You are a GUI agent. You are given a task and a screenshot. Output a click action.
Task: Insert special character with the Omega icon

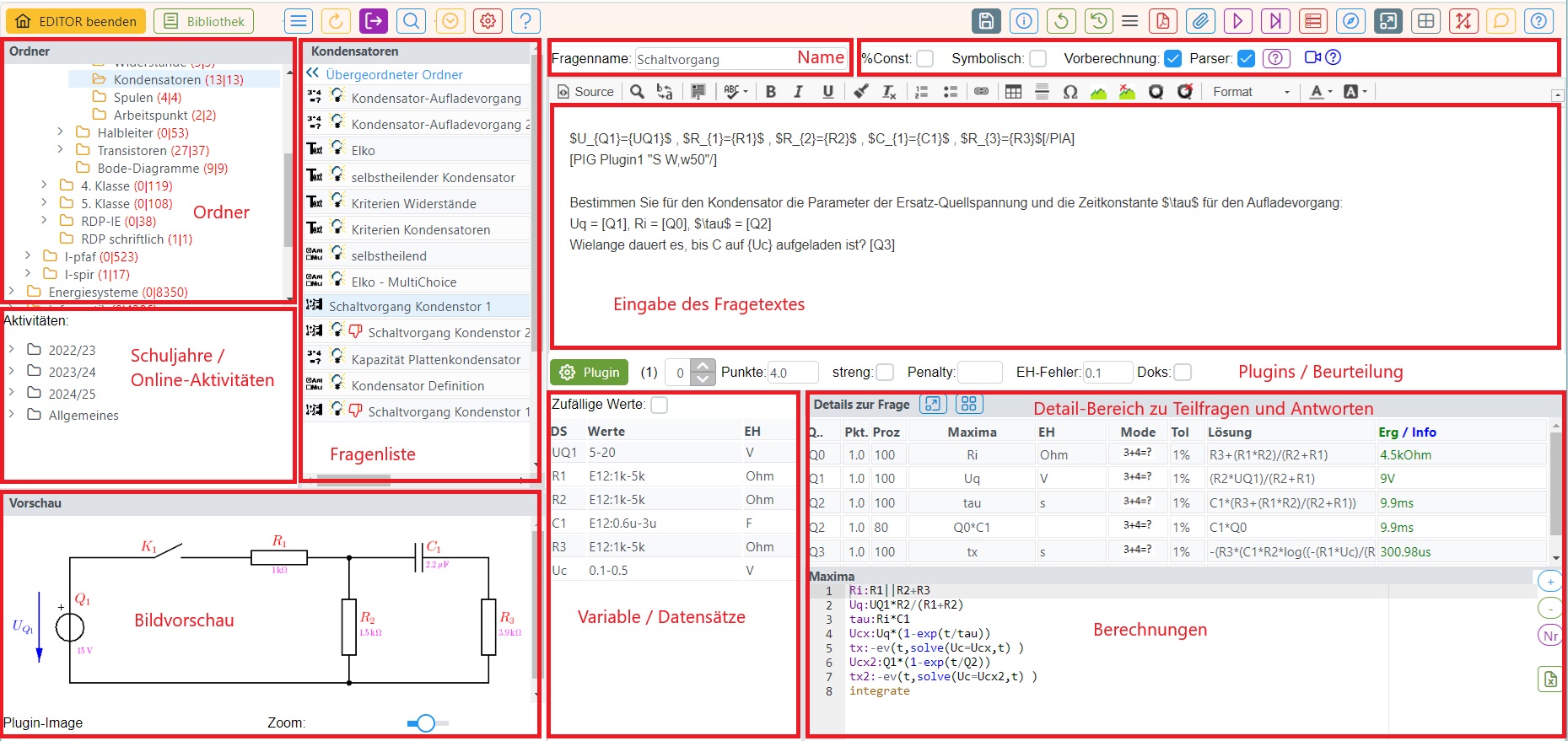[x=1070, y=92]
